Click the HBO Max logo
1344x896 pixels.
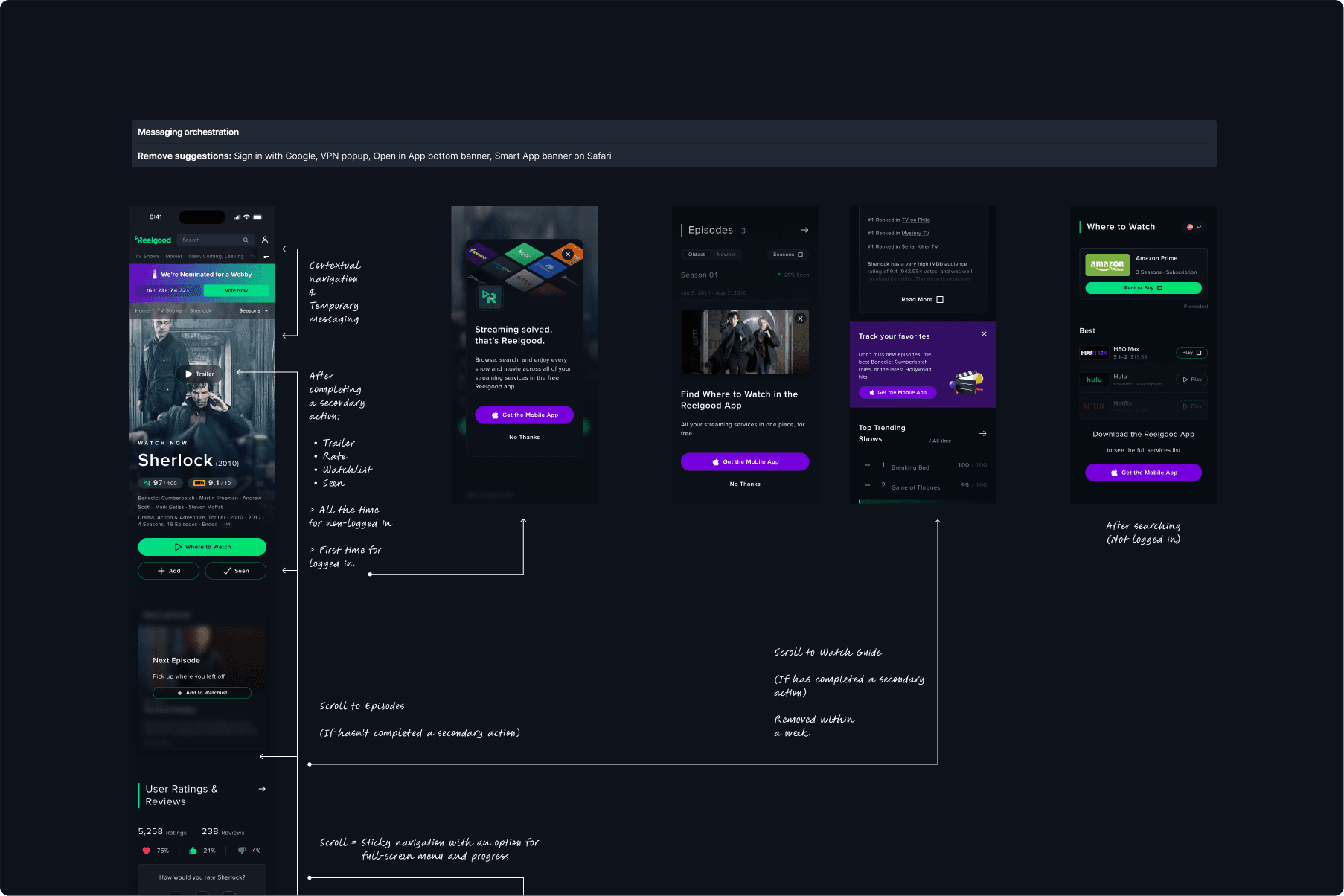pyautogui.click(x=1094, y=353)
